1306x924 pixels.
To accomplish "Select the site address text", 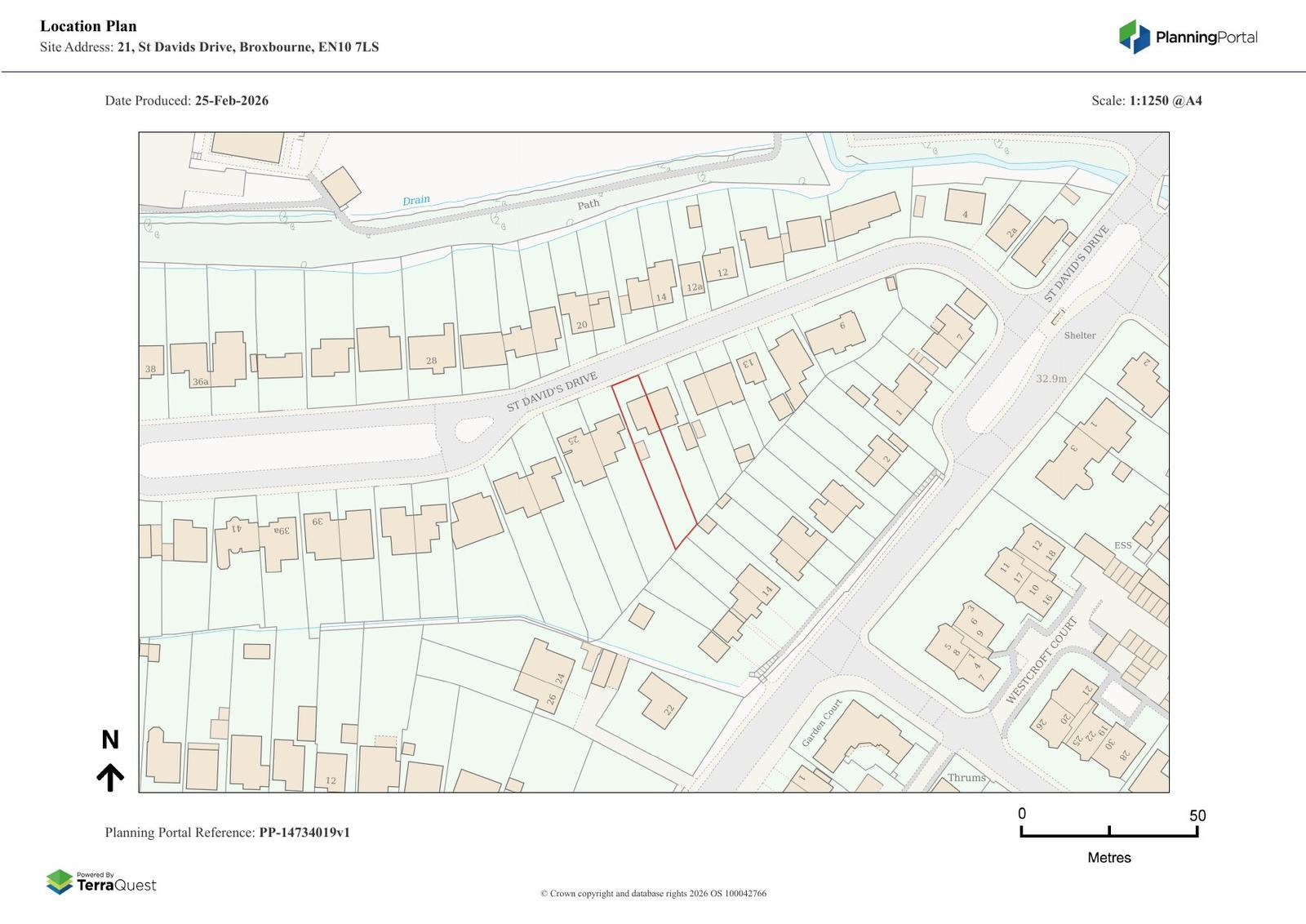I will tap(209, 47).
